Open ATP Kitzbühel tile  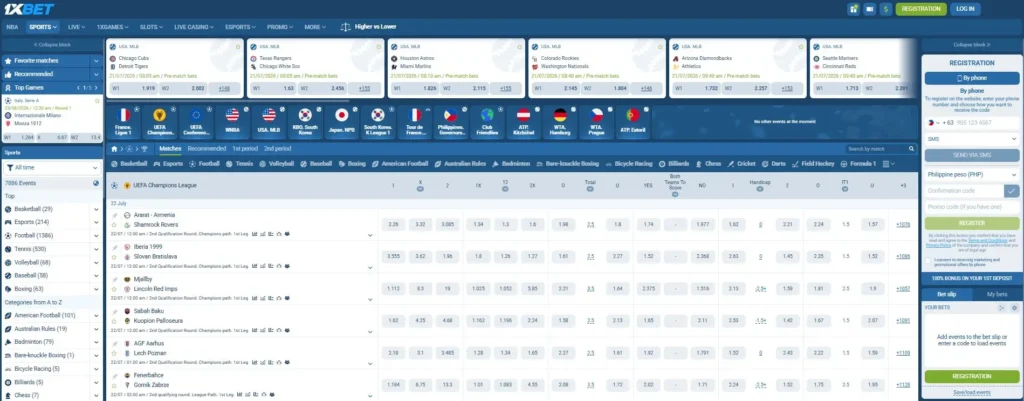pyautogui.click(x=523, y=123)
